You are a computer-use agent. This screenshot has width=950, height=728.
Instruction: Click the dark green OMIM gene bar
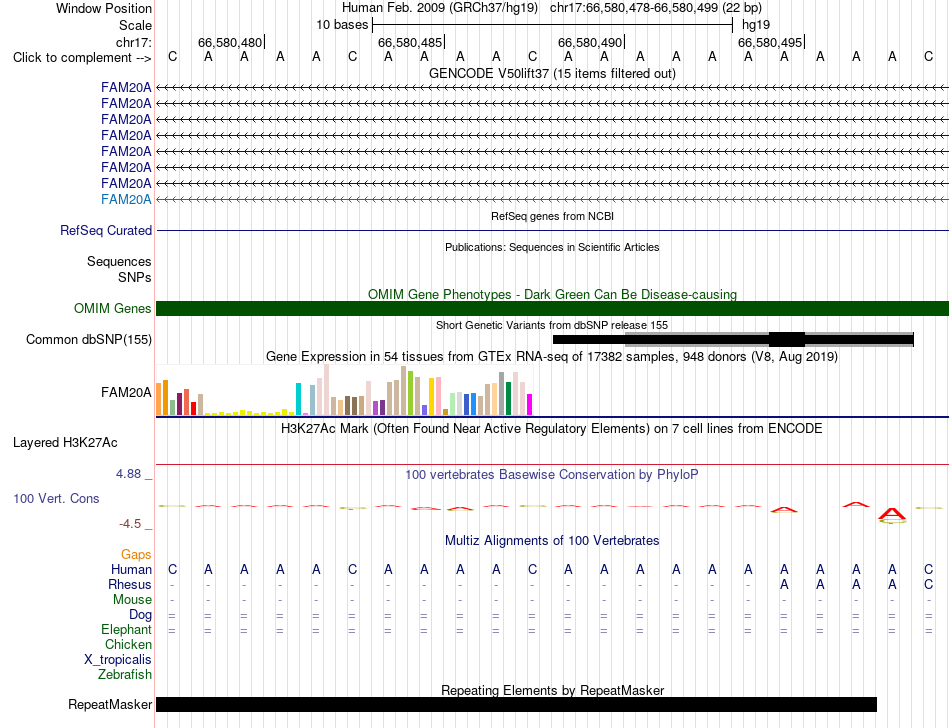pos(552,308)
